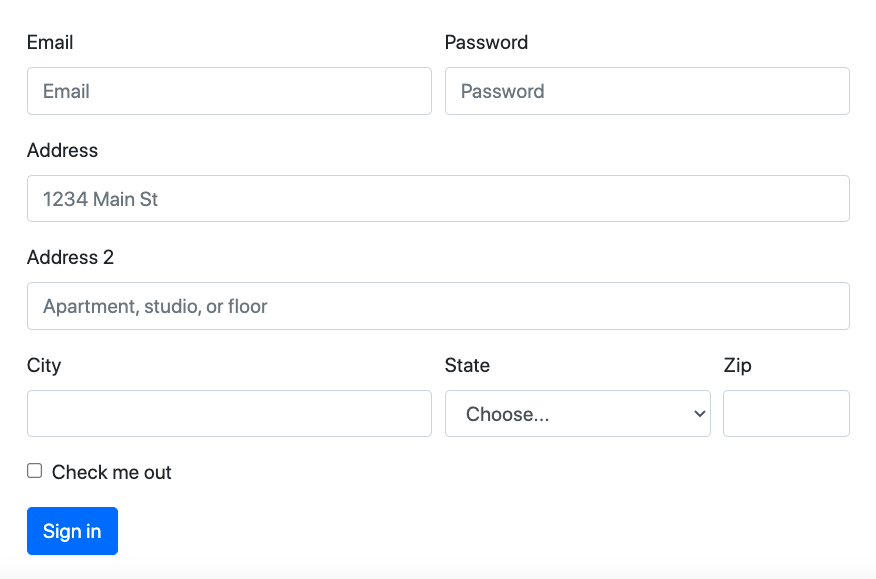Click inside the City input box
Viewport: 876px width, 579px height.
[229, 413]
